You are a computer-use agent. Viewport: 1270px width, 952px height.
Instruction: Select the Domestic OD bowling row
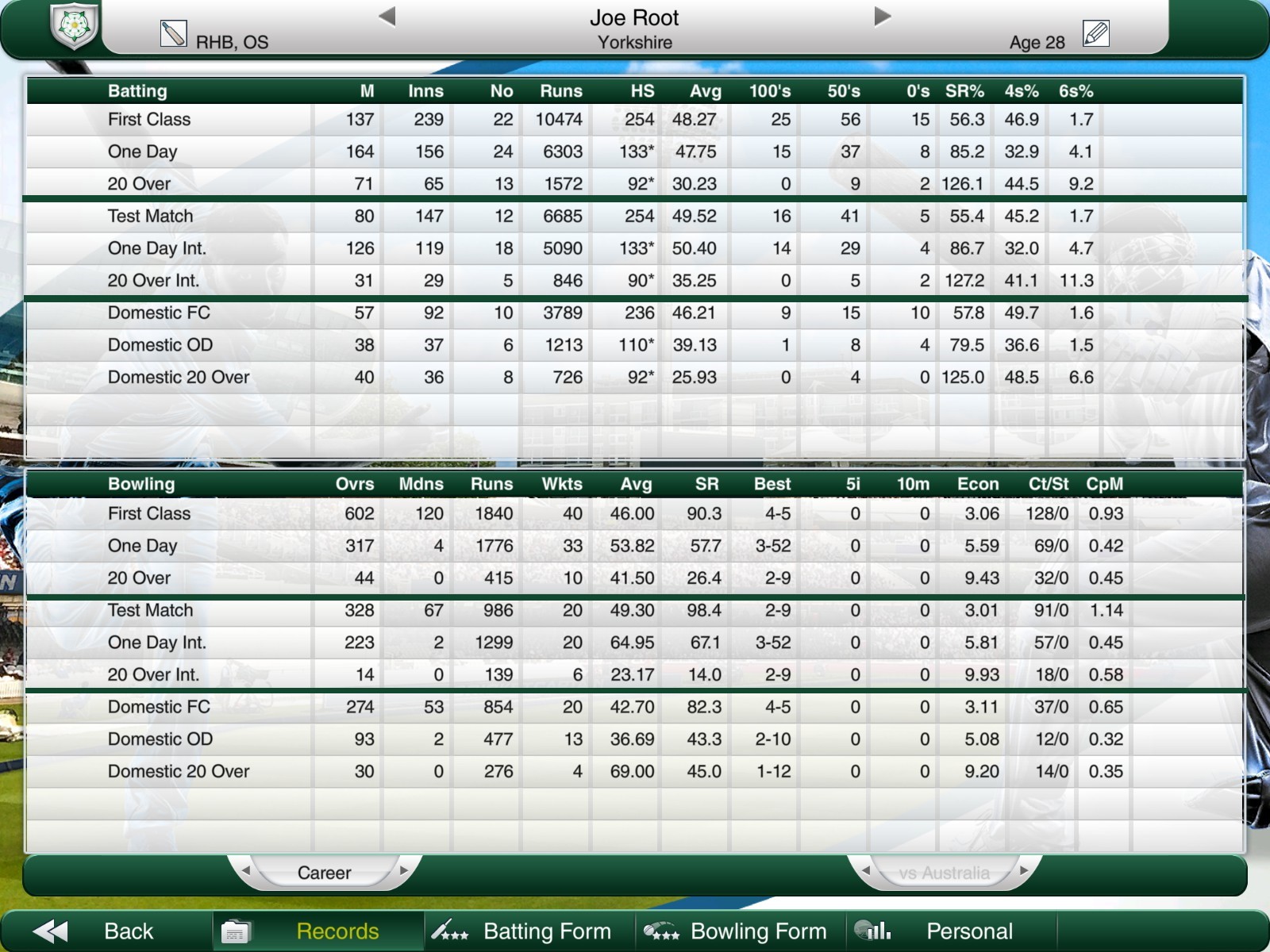pyautogui.click(x=635, y=739)
